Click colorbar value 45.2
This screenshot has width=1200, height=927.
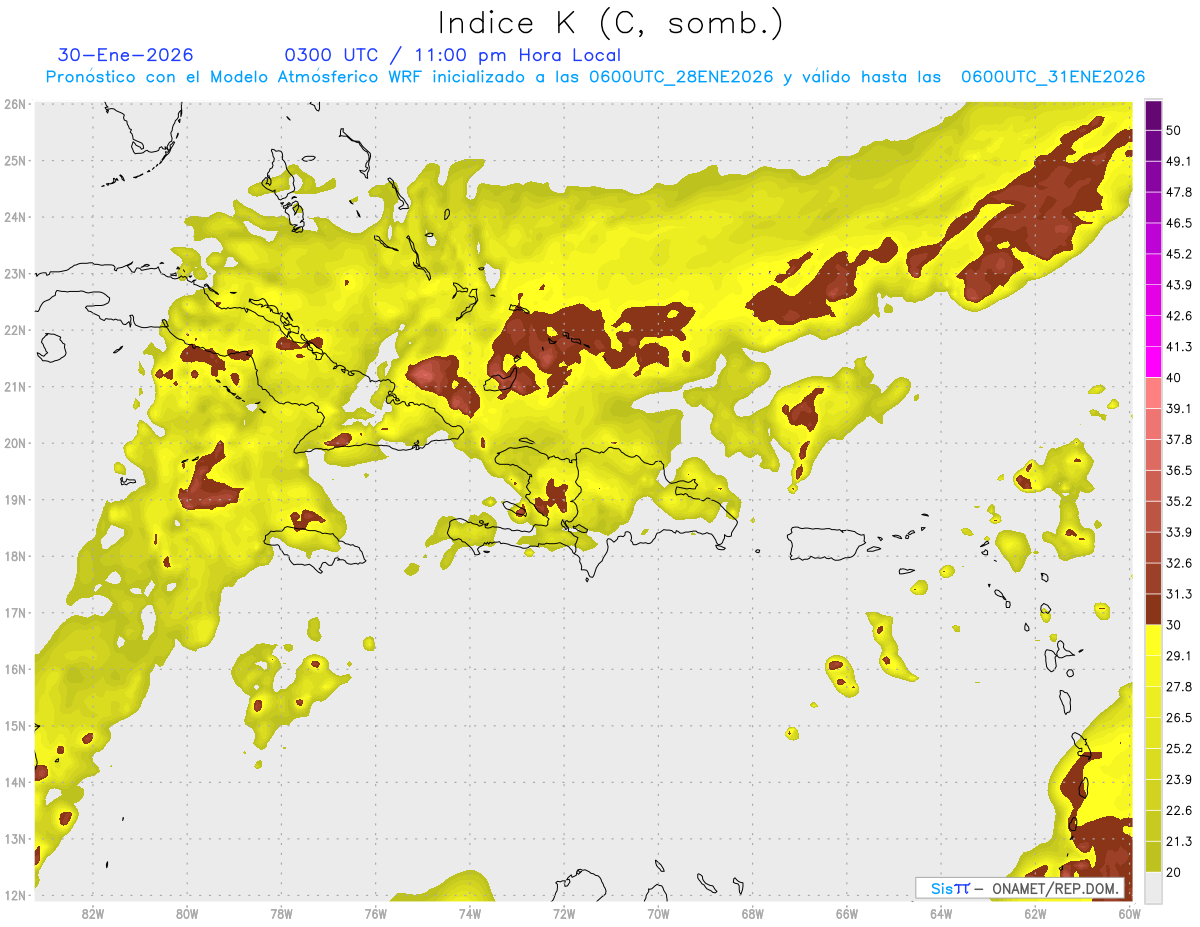1179,254
